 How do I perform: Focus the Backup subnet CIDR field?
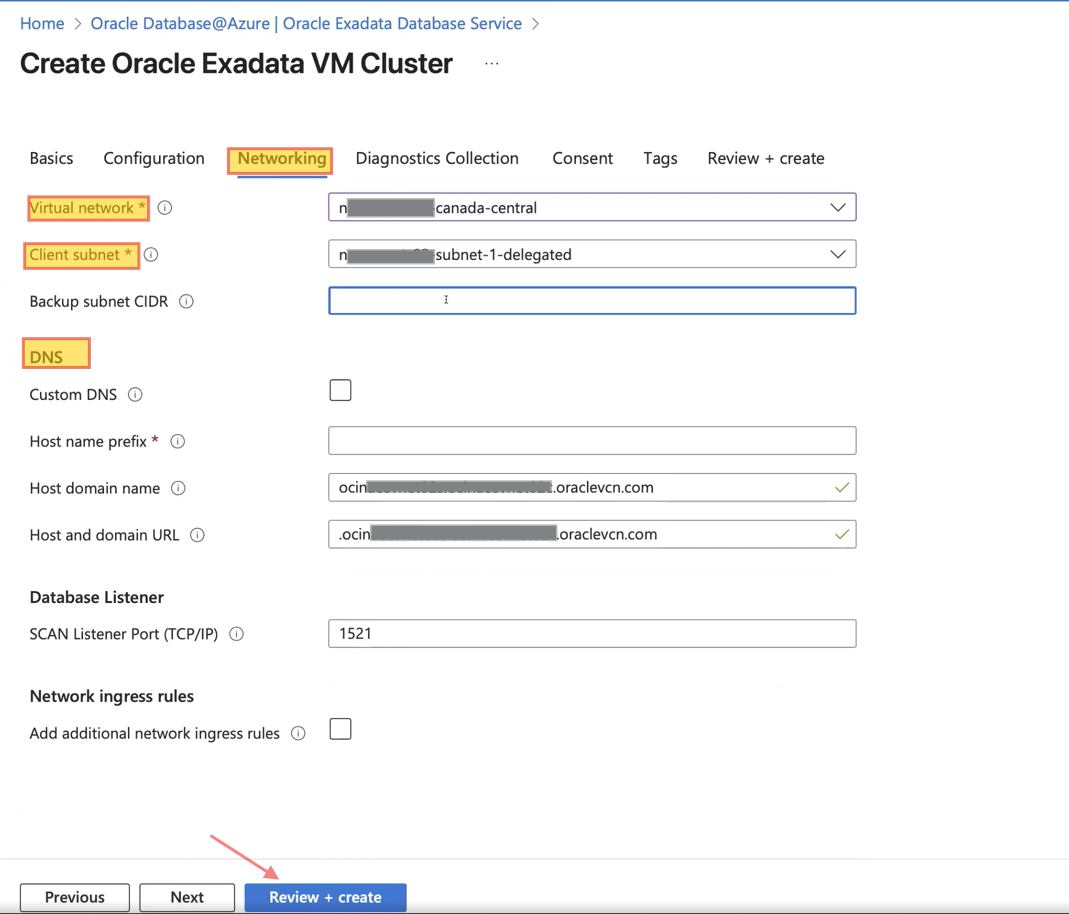click(x=592, y=301)
